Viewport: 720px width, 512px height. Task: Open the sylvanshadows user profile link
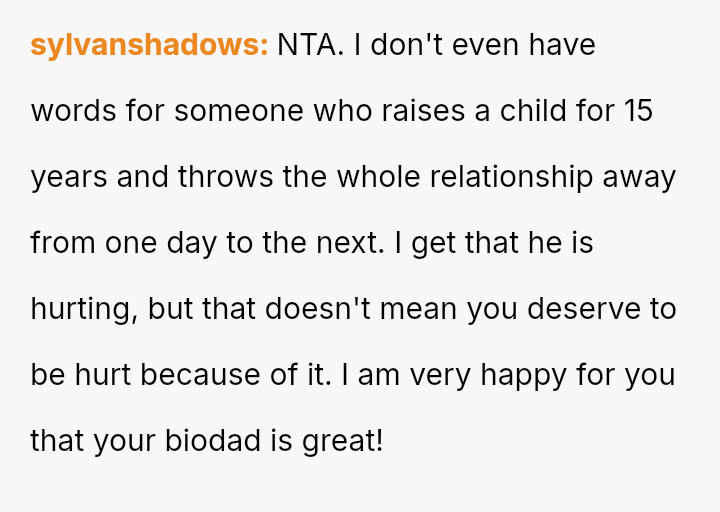[x=149, y=45]
